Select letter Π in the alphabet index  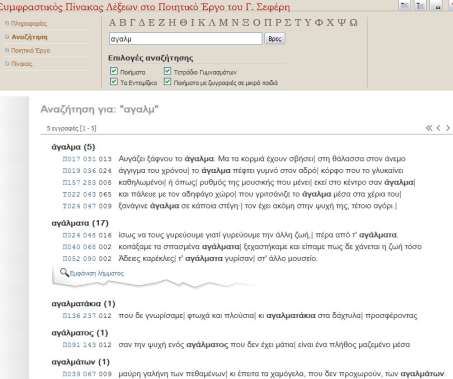(x=267, y=23)
